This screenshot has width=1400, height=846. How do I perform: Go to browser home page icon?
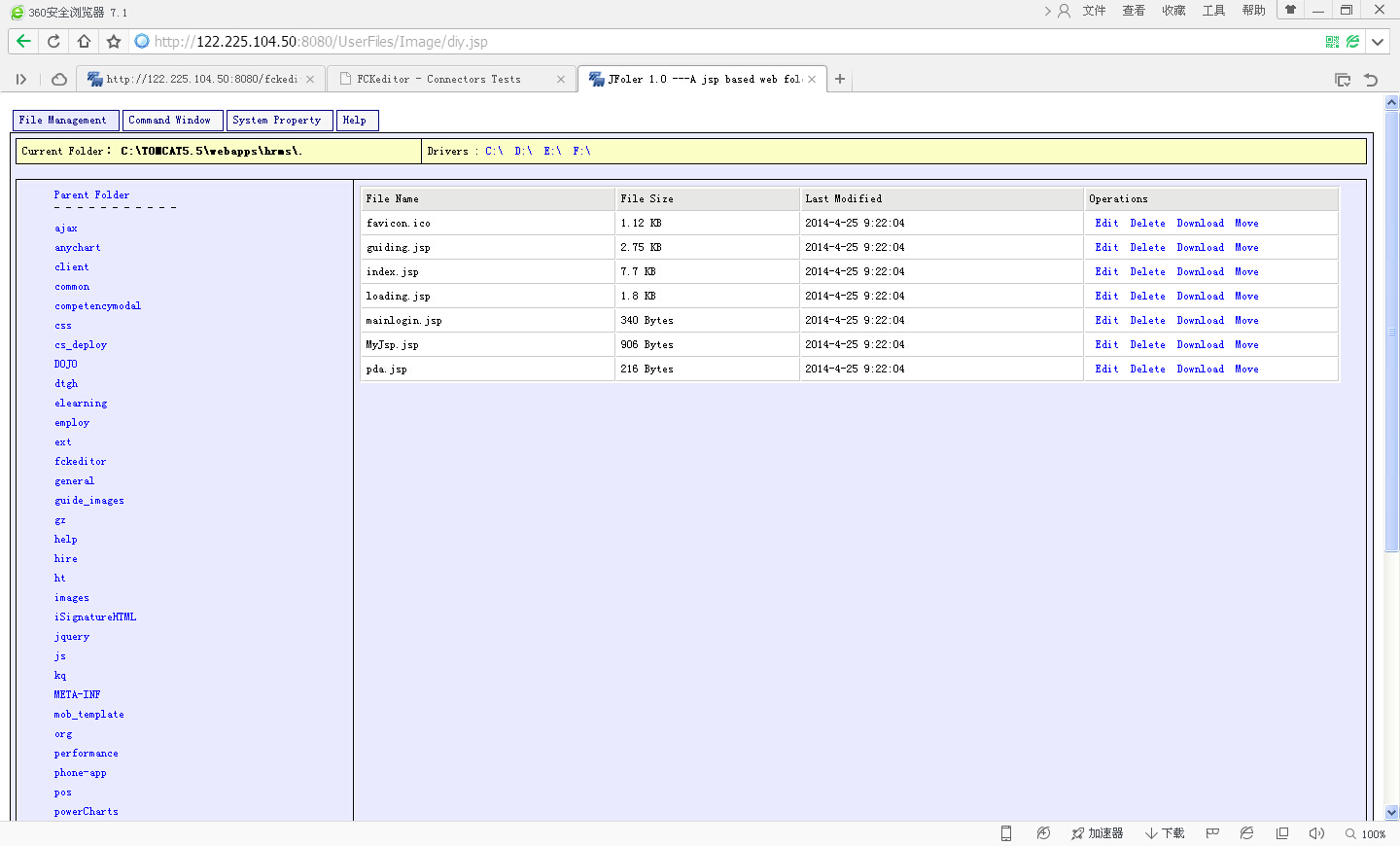pyautogui.click(x=84, y=41)
